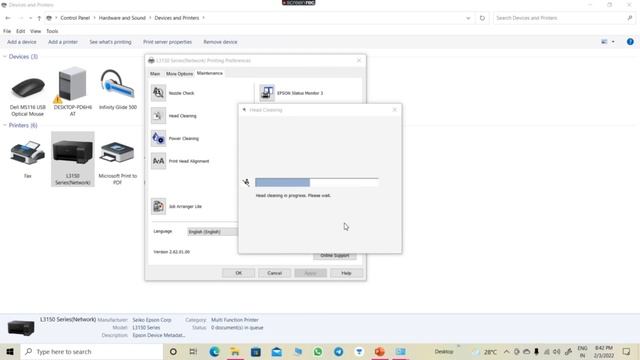Screen dimensions: 640x360
Task: Collapse the Devices (3) group
Action: (5, 56)
